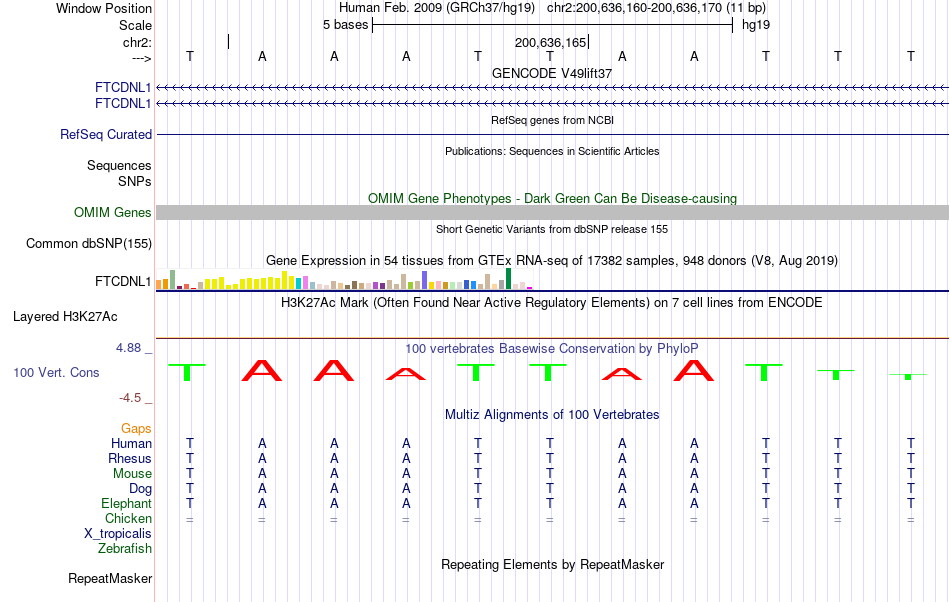Viewport: 950px width, 602px height.
Task: Open RefSeq genes from NCBI title
Action: coord(552,120)
